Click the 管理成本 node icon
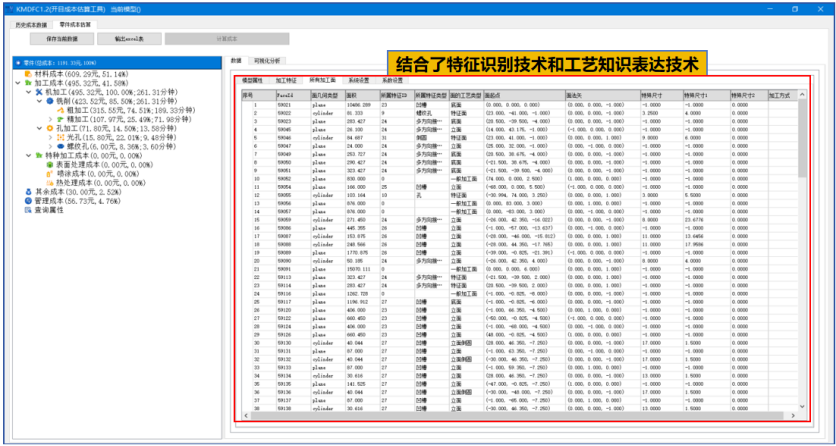The height and width of the screenshot is (446, 836). point(27,199)
